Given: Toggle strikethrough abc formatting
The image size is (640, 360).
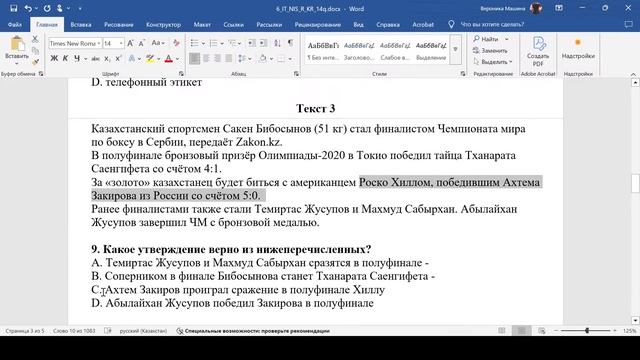Looking at the screenshot, I should tap(96, 59).
